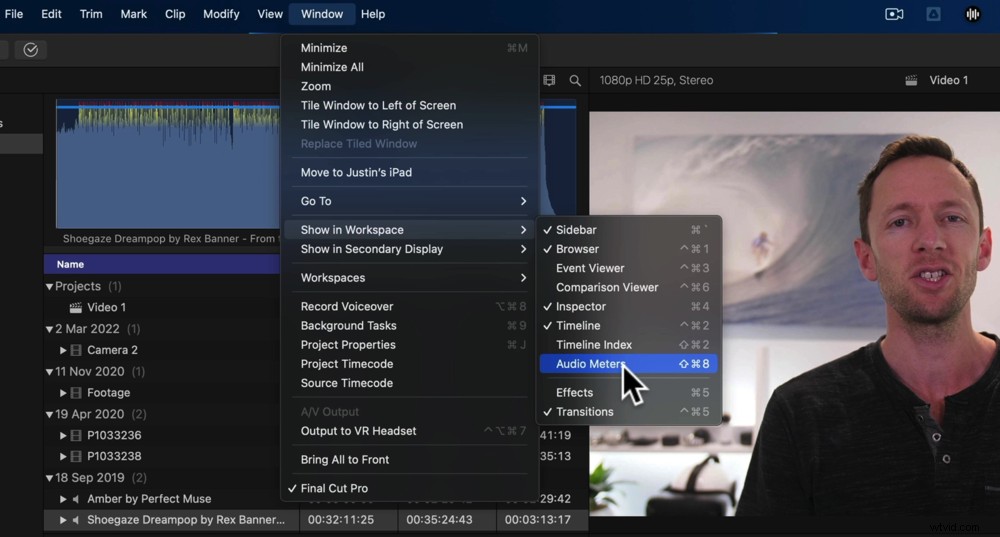Viewport: 1000px width, 537px height.
Task: Click the camera icon in menu bar
Action: 894,14
